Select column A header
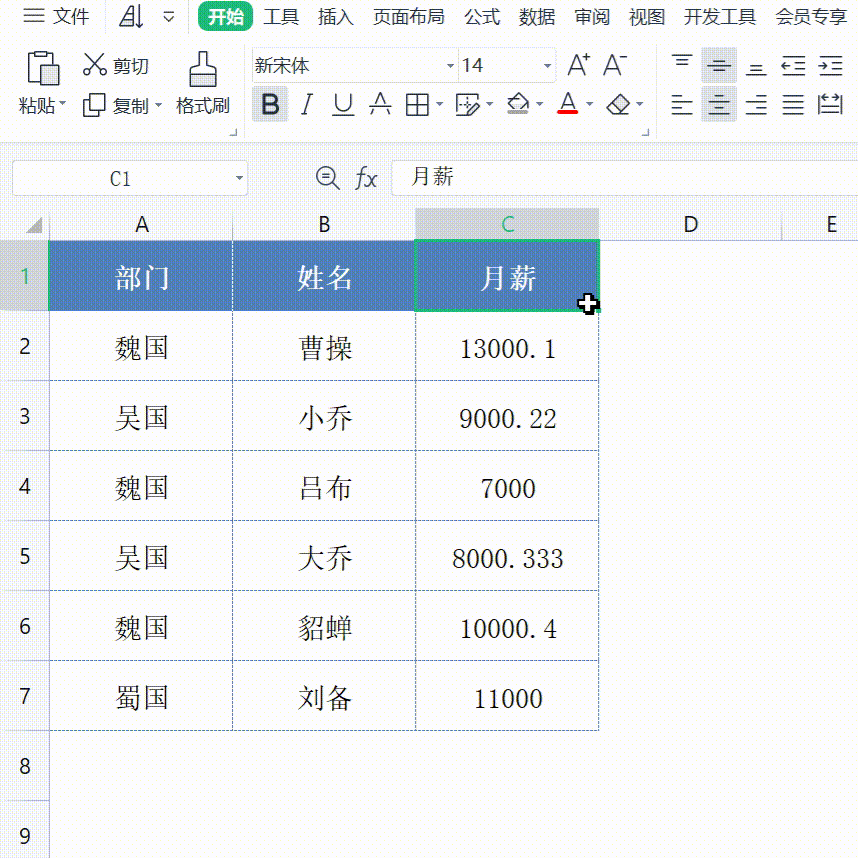The height and width of the screenshot is (858, 858). [141, 224]
